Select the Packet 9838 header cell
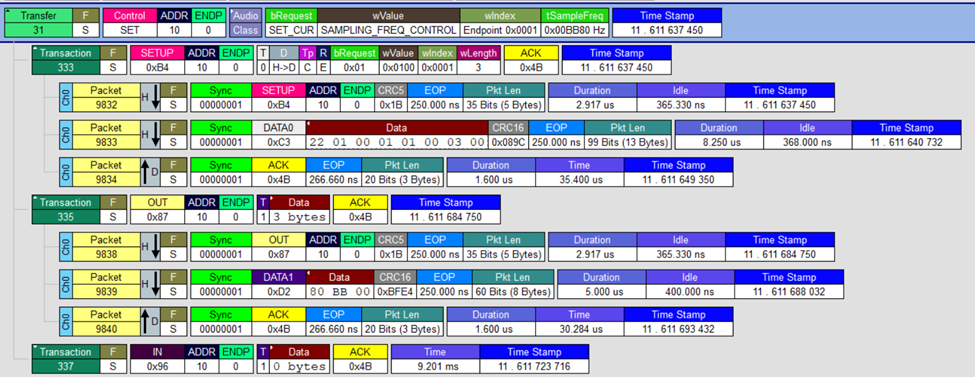This screenshot has width=975, height=377. coord(106,247)
